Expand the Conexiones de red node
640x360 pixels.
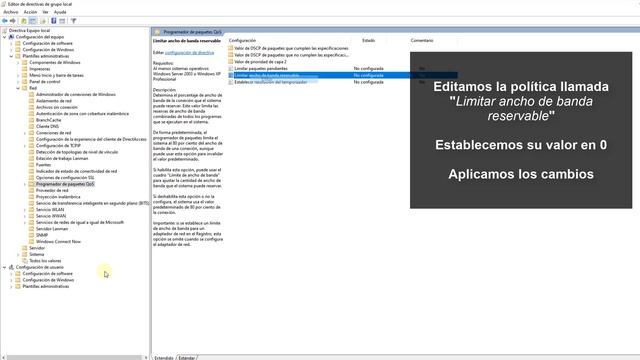24,133
